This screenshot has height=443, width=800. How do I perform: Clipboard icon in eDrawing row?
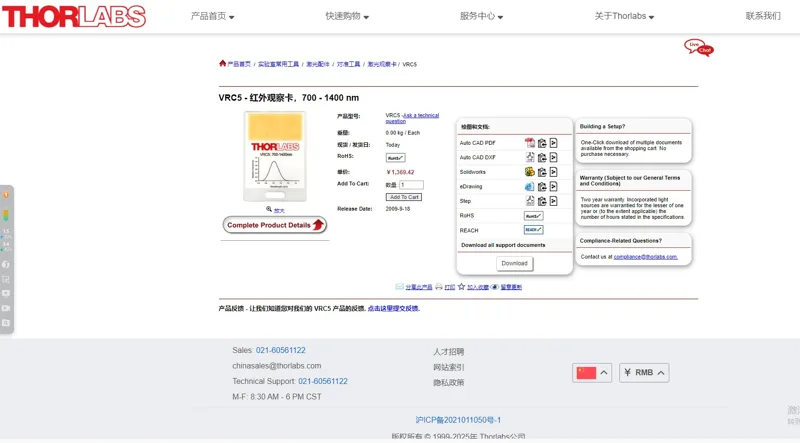click(x=542, y=186)
